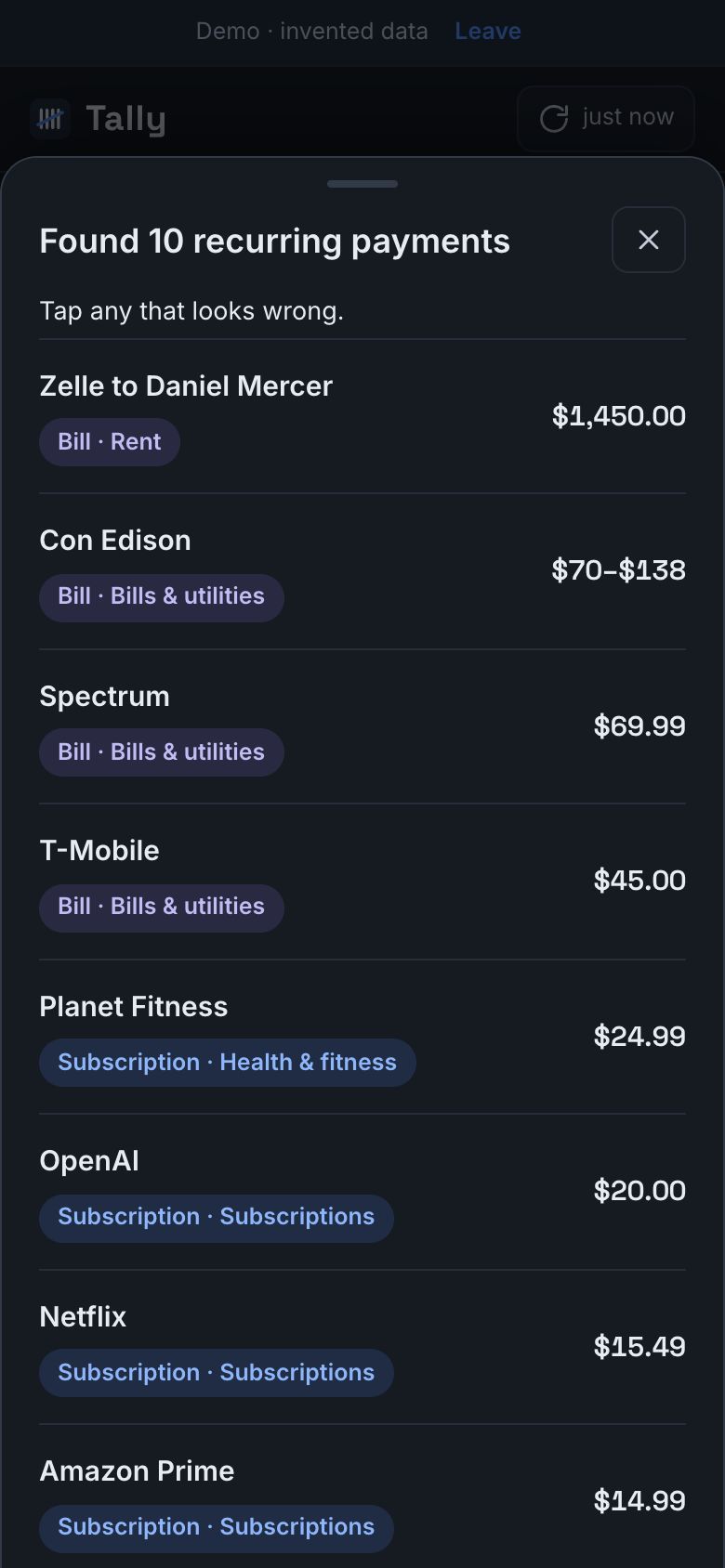Open the Con Edison payment row

(362, 571)
